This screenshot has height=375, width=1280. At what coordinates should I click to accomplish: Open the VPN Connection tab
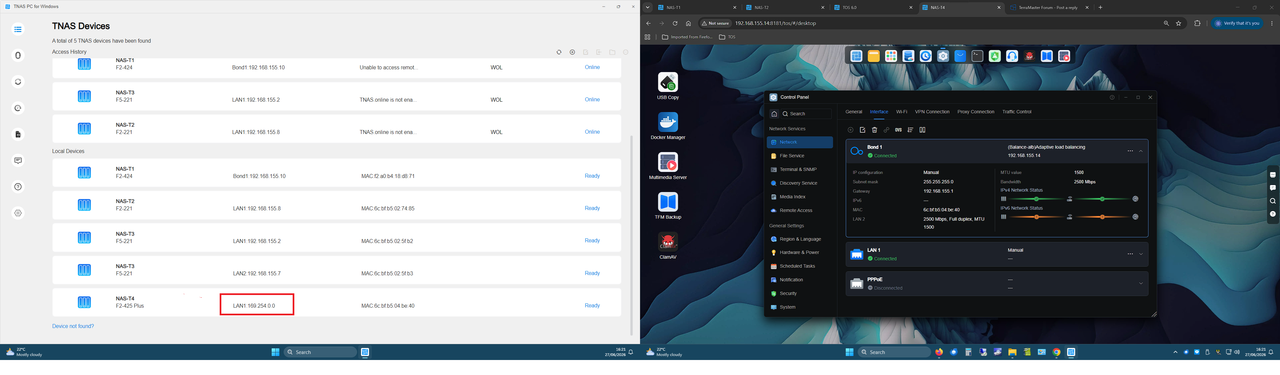[932, 112]
